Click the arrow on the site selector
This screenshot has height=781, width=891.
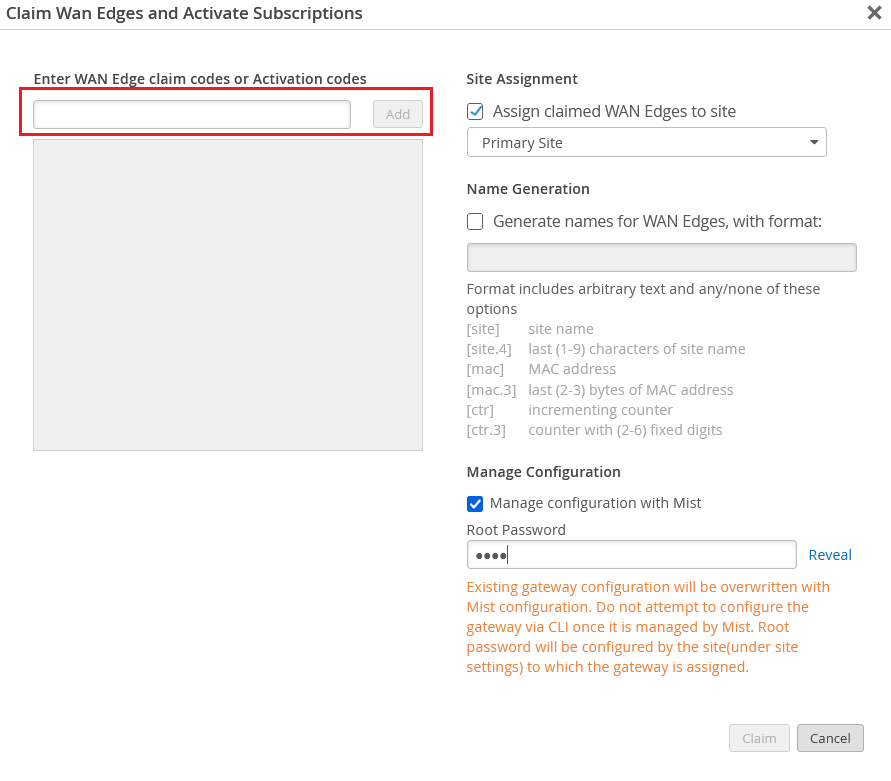click(x=814, y=143)
